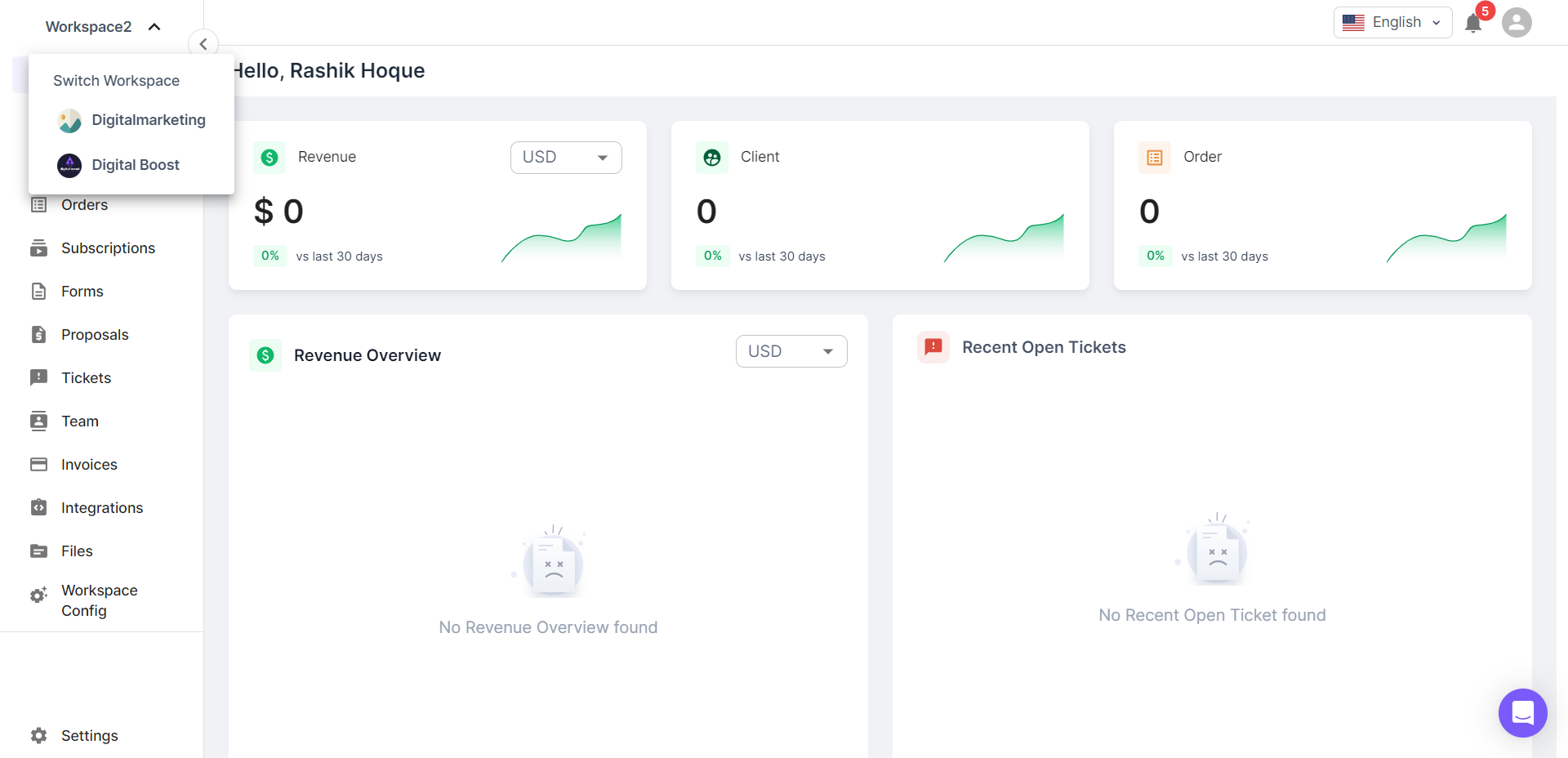Select the Subscriptions icon in sidebar
This screenshot has width=1568, height=758.
[38, 247]
